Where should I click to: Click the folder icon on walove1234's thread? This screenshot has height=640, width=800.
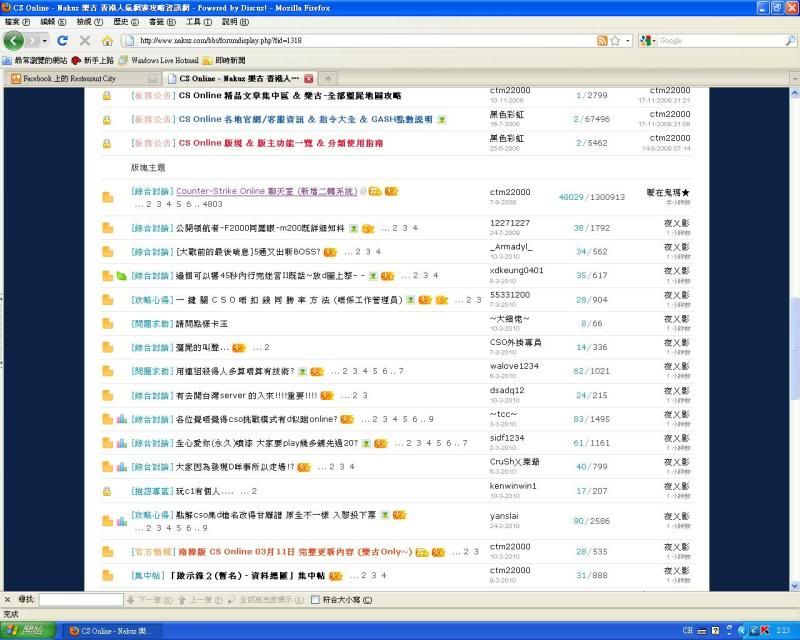(x=107, y=371)
